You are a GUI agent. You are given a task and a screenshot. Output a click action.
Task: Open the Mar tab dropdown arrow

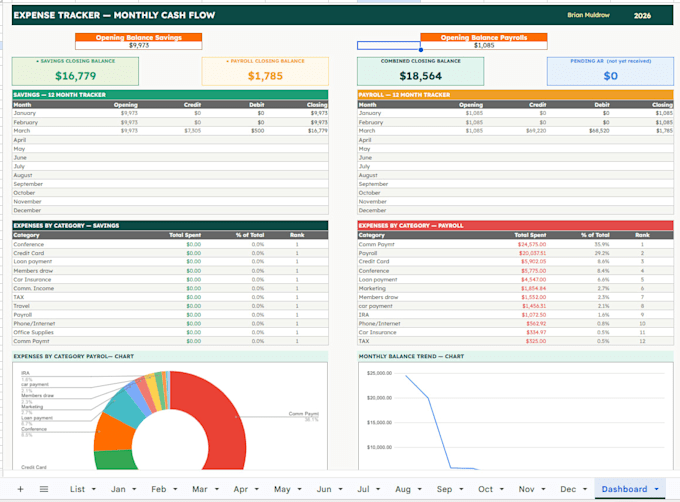coord(216,489)
